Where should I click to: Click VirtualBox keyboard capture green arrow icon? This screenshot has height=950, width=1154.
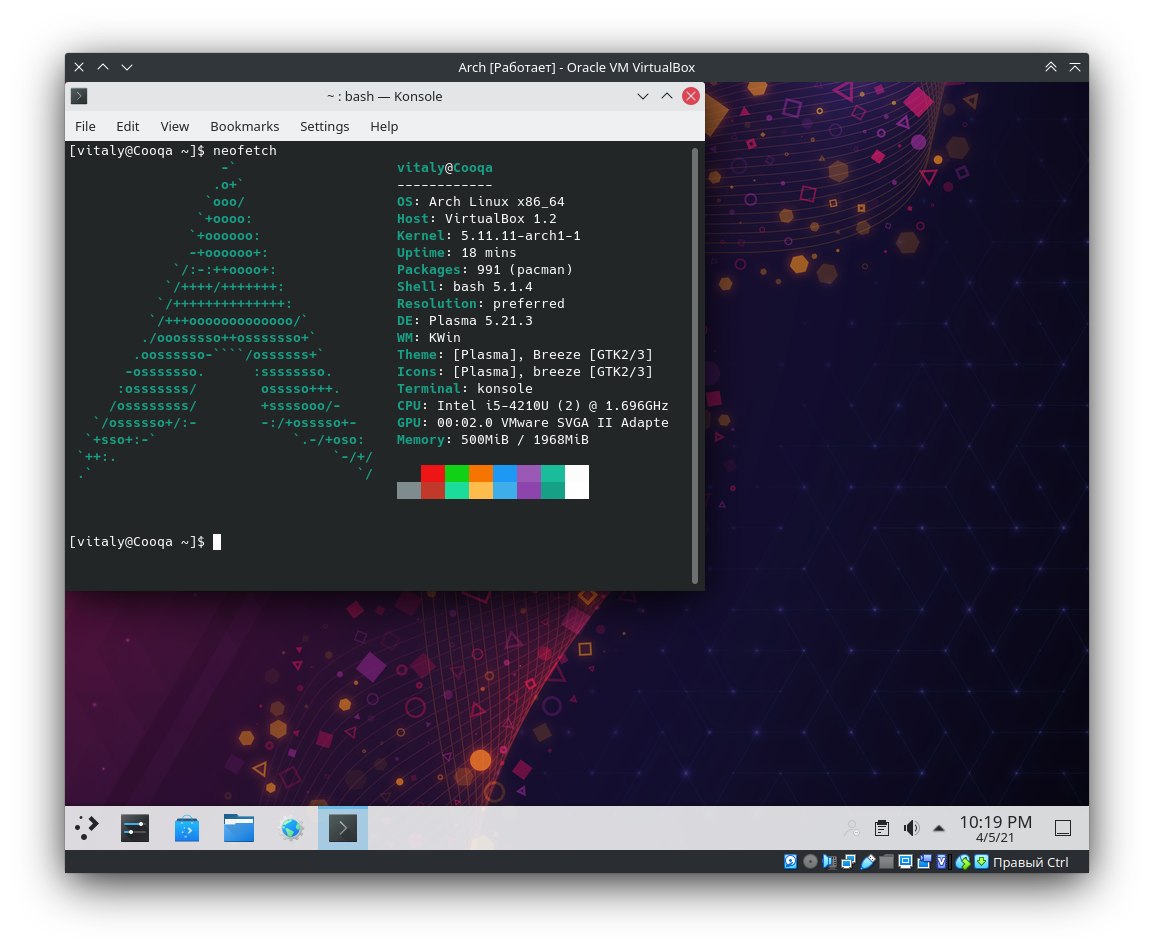[981, 862]
